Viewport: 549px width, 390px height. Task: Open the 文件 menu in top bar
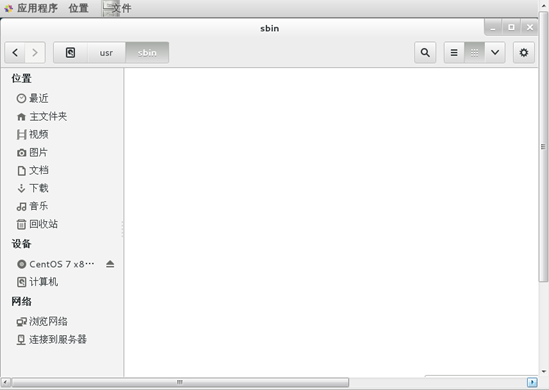[117, 8]
